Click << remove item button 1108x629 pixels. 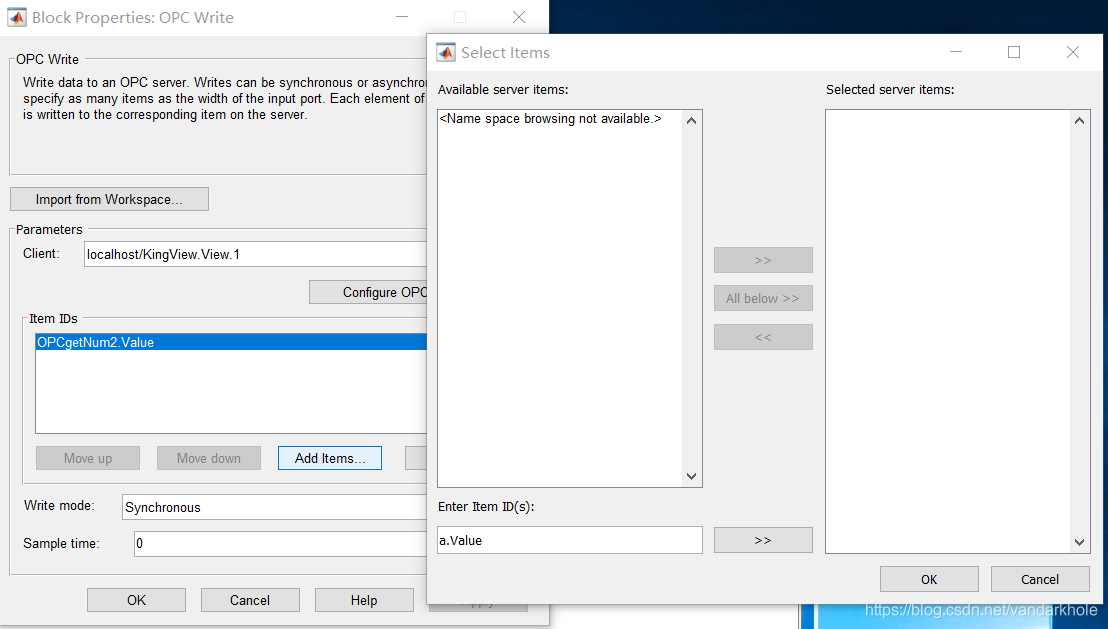763,337
